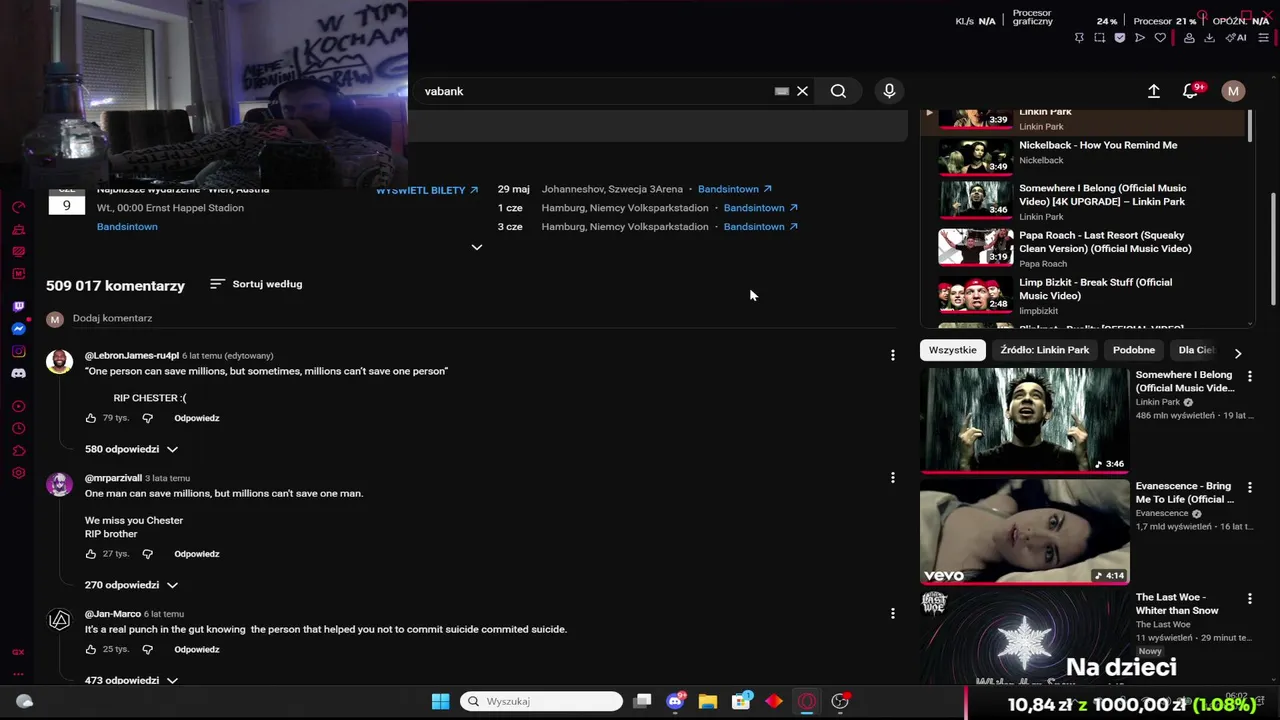Take a snapshot with Opera capture icon

[x=1099, y=38]
